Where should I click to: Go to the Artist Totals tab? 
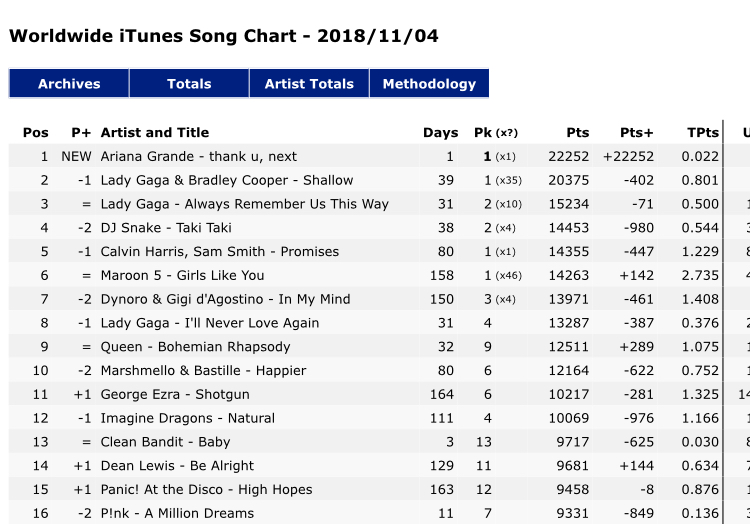point(309,84)
